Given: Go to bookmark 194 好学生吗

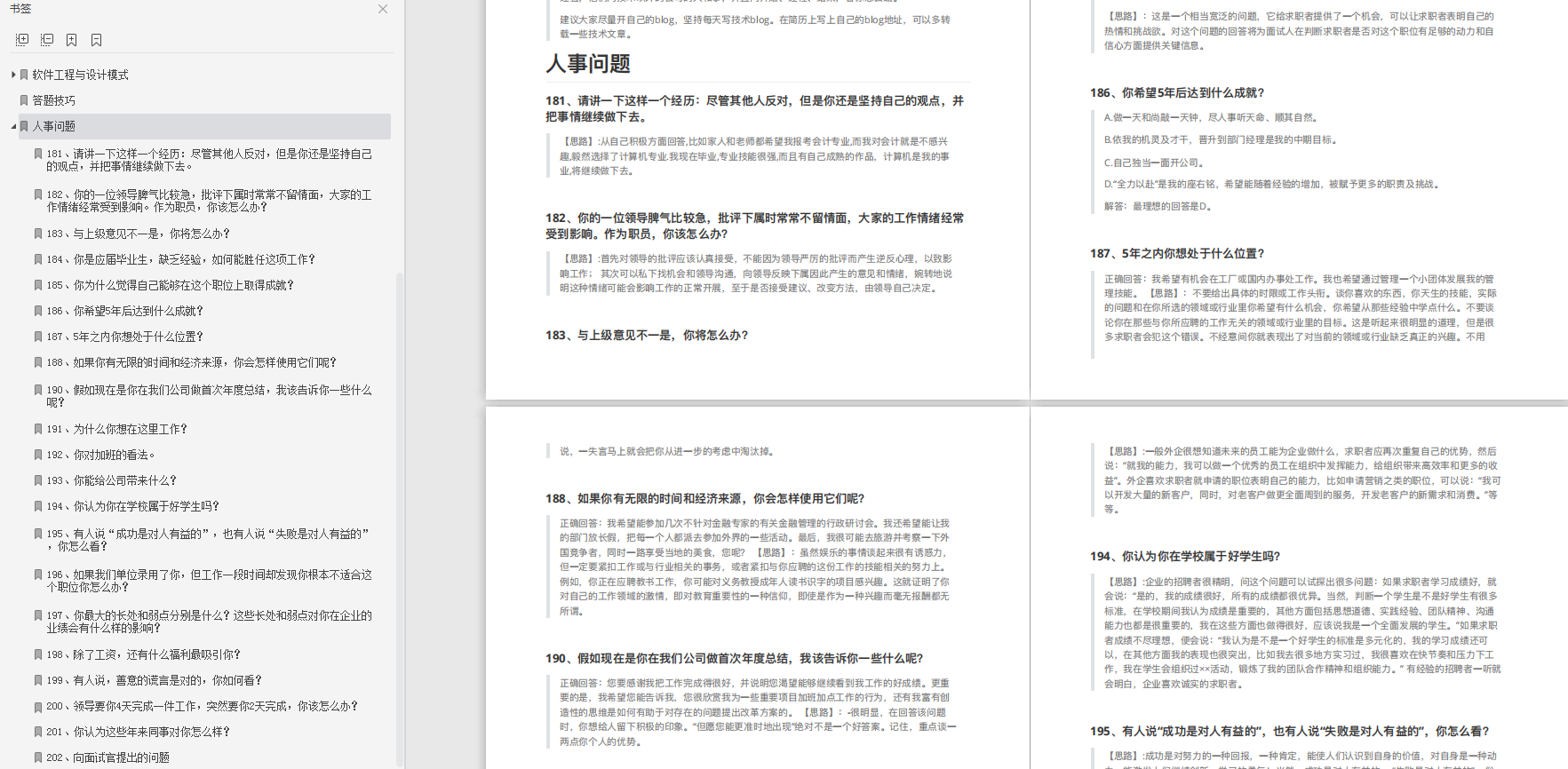Looking at the screenshot, I should point(132,506).
